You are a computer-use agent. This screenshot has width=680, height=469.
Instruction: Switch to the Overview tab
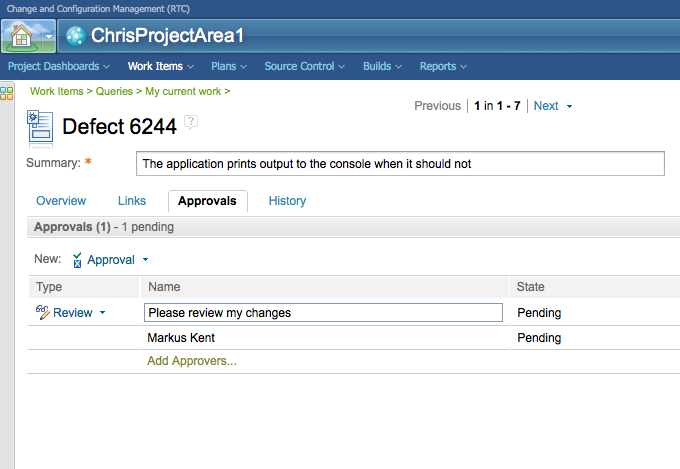(61, 201)
